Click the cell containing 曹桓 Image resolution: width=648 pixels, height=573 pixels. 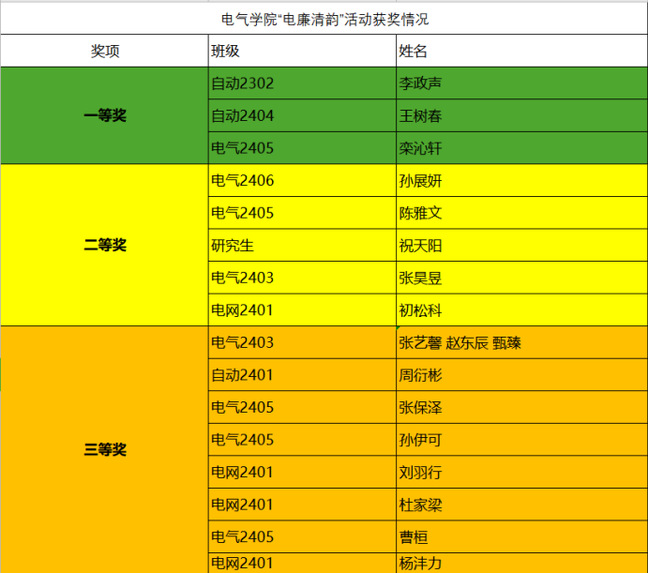pos(520,537)
